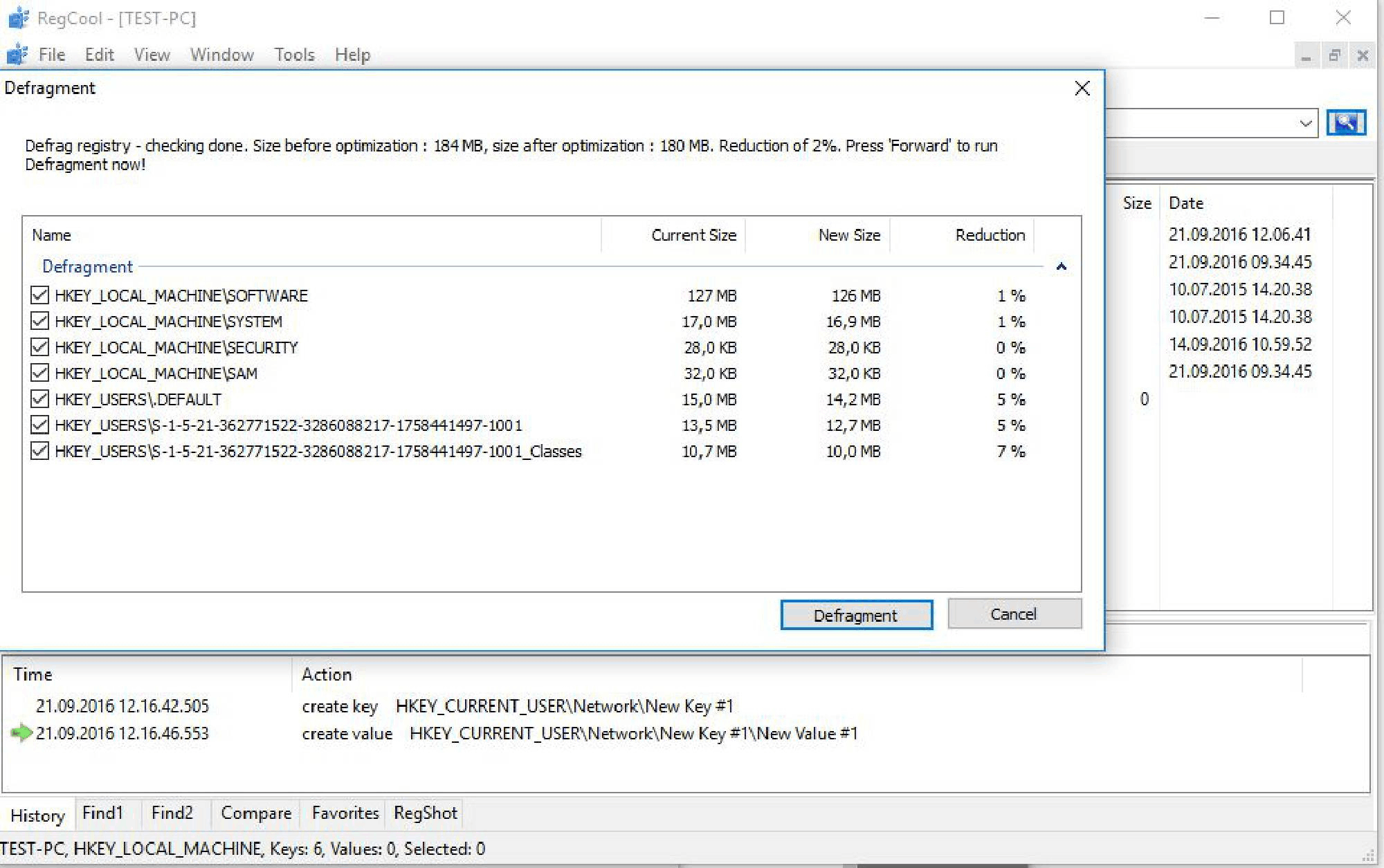This screenshot has width=1384, height=868.
Task: Switch to the RegShot tab
Action: (425, 813)
